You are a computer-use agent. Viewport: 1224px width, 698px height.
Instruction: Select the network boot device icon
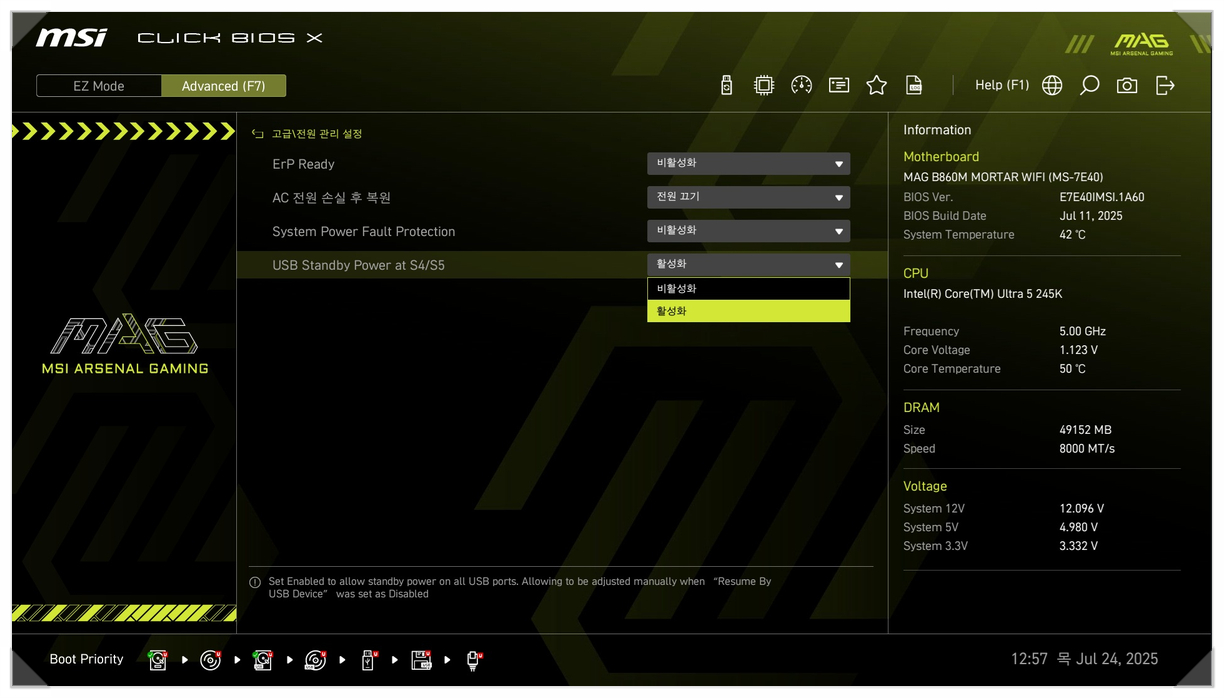(x=473, y=660)
